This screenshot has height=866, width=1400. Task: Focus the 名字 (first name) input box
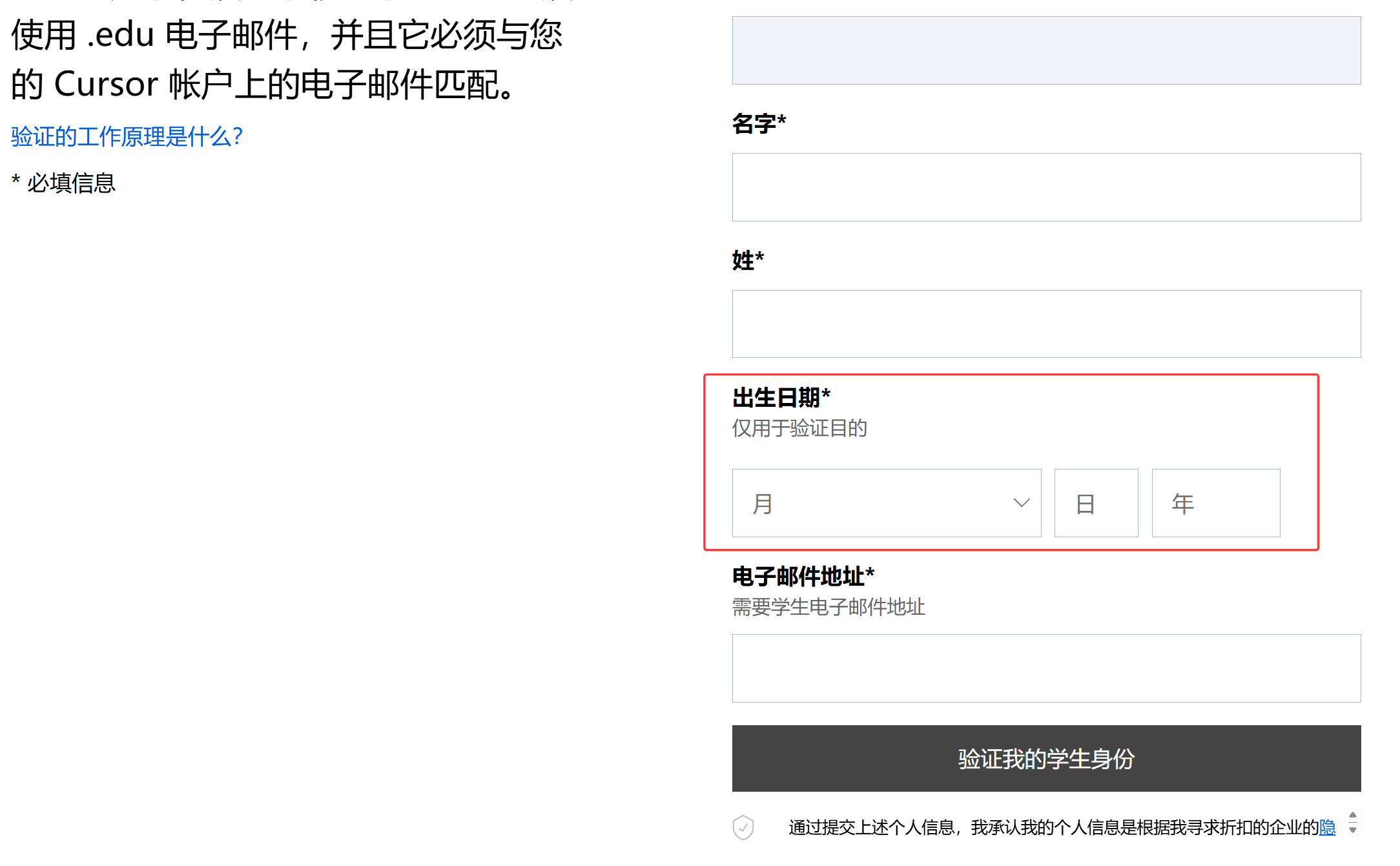1046,187
